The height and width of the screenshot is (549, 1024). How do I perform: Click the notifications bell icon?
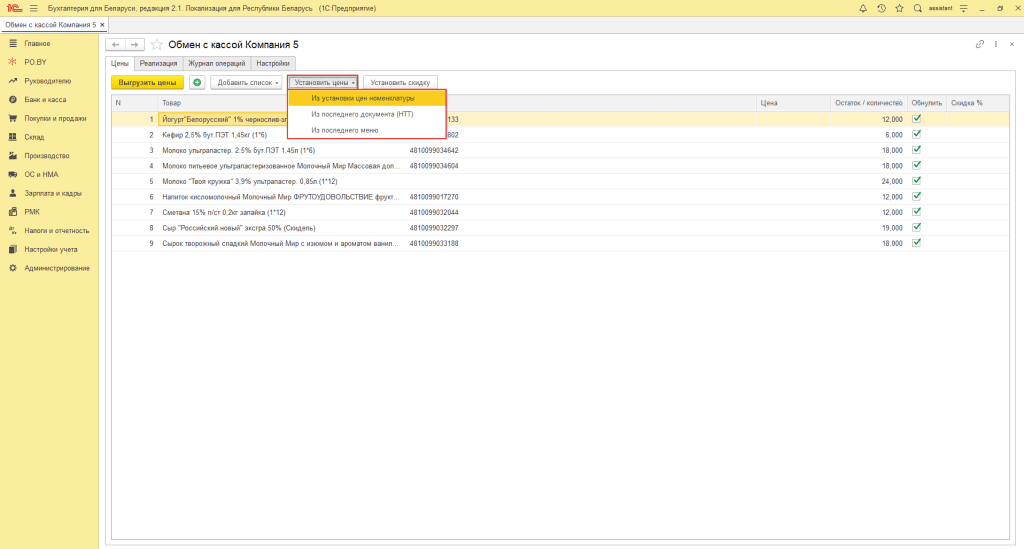[x=863, y=8]
